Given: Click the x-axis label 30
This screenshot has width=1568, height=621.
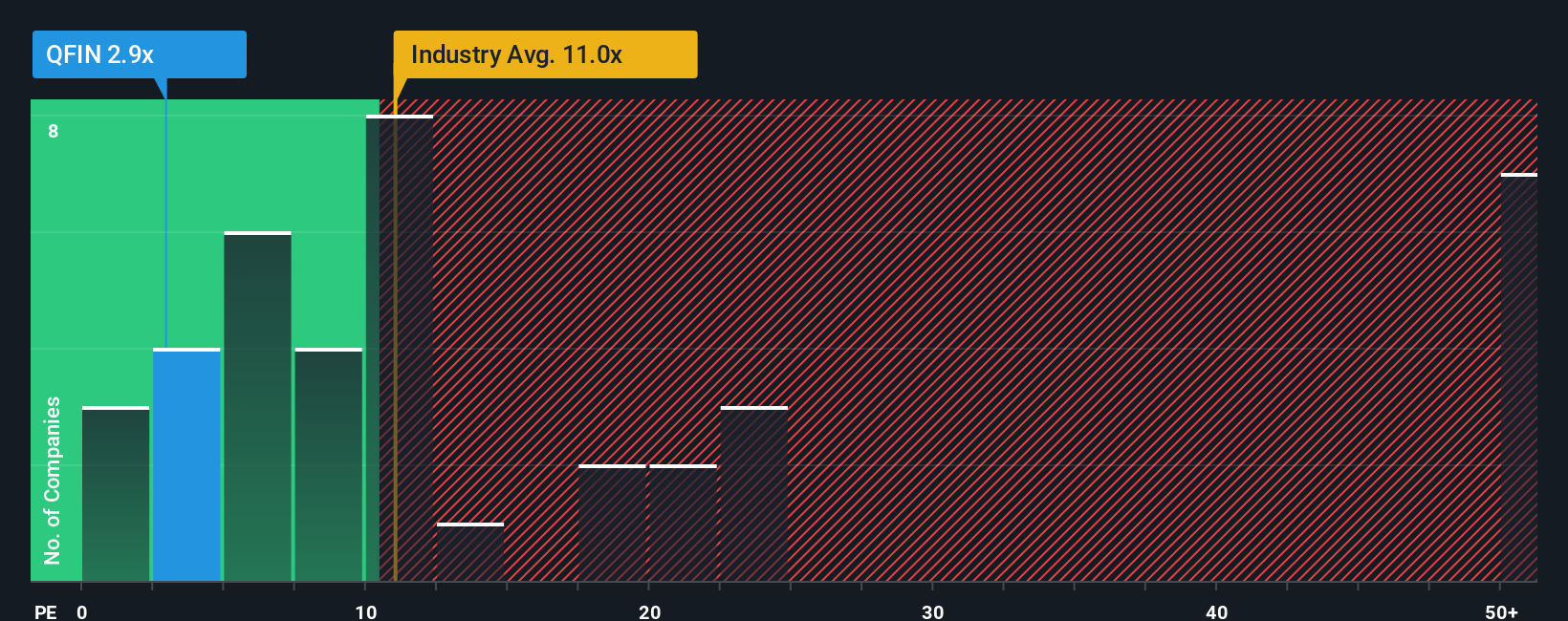Looking at the screenshot, I should (933, 611).
